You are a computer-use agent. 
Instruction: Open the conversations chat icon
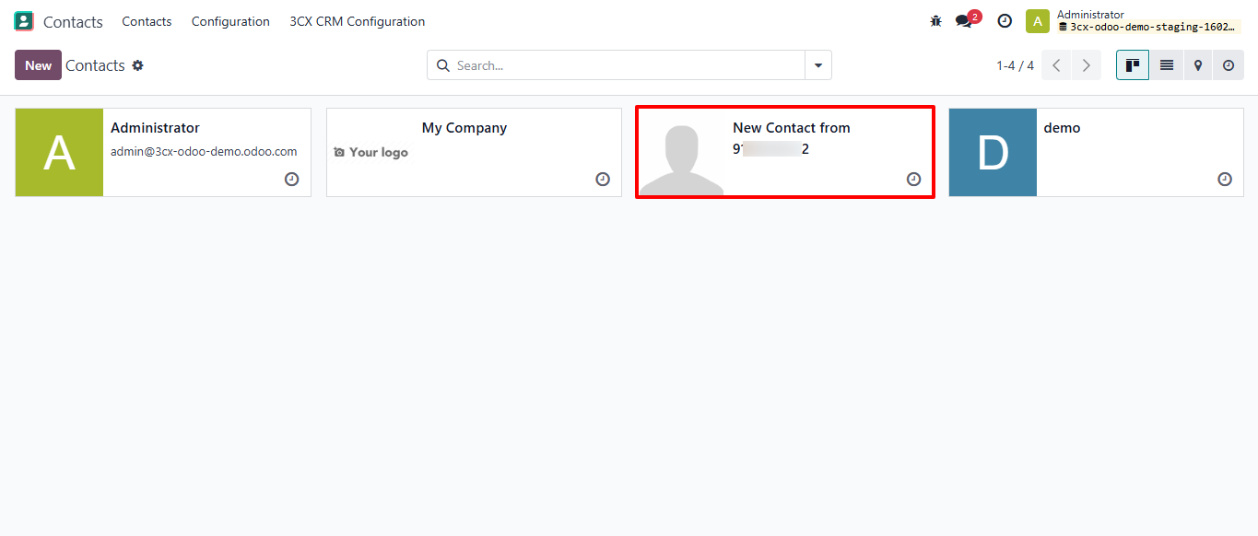pyautogui.click(x=964, y=21)
